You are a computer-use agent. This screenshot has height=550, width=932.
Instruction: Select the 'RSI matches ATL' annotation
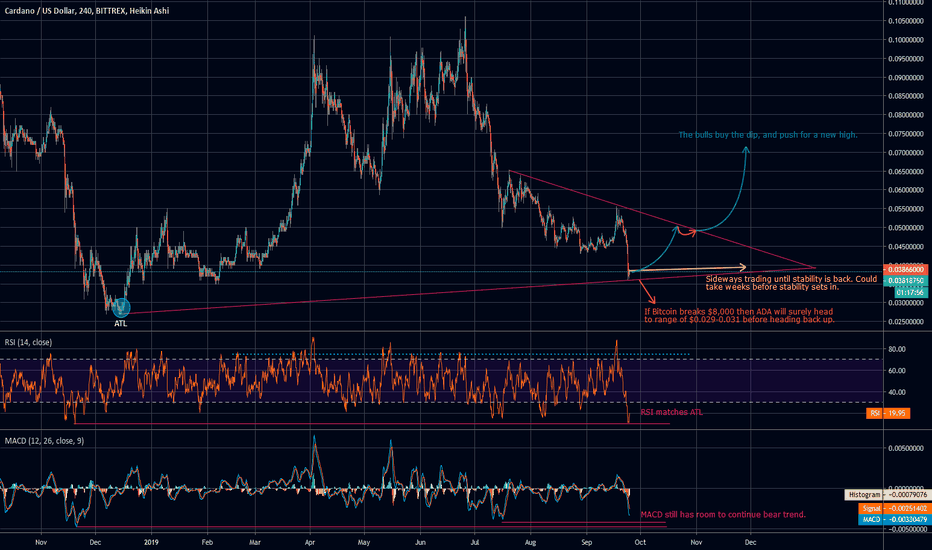tap(671, 412)
